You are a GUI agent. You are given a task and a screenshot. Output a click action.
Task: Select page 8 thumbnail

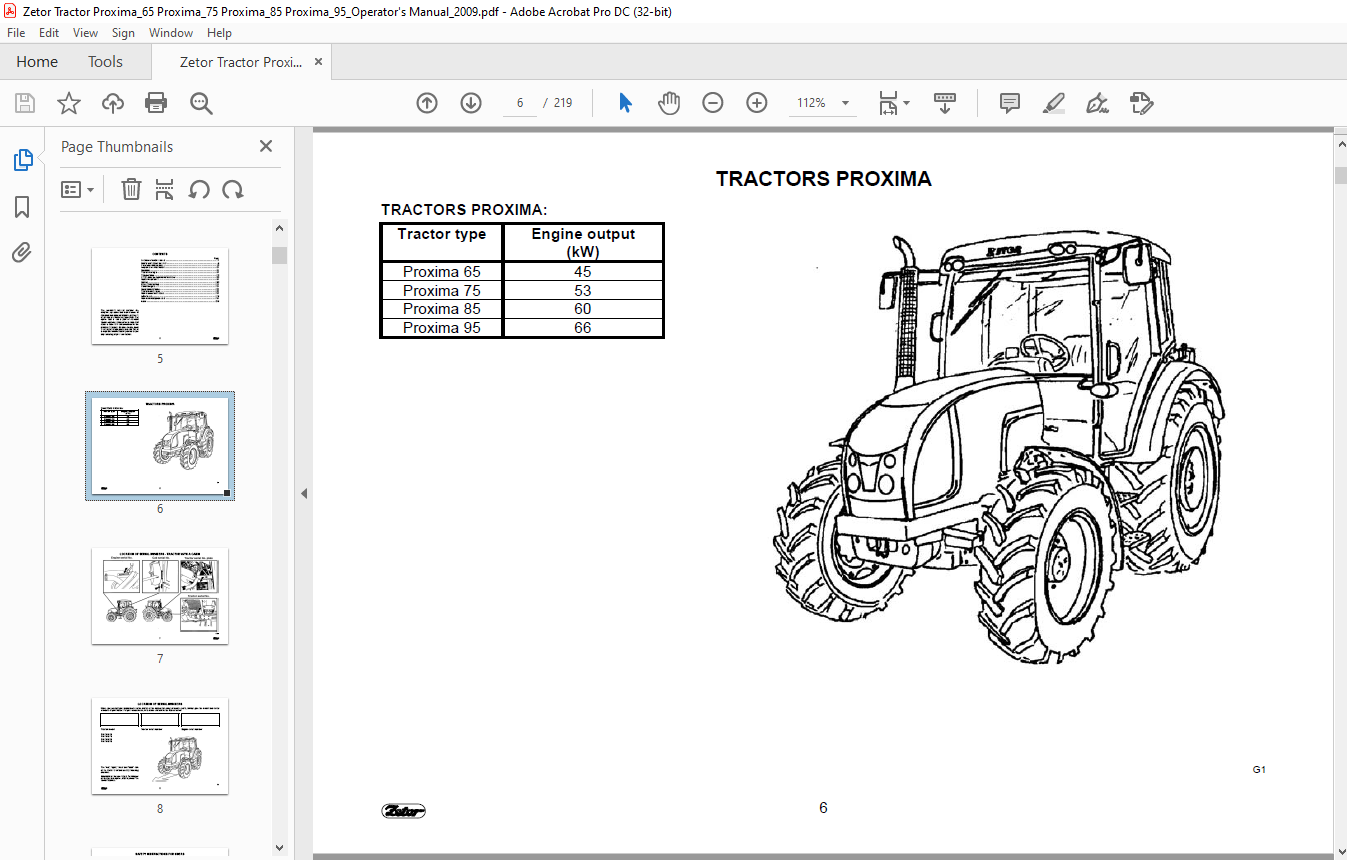tap(160, 746)
